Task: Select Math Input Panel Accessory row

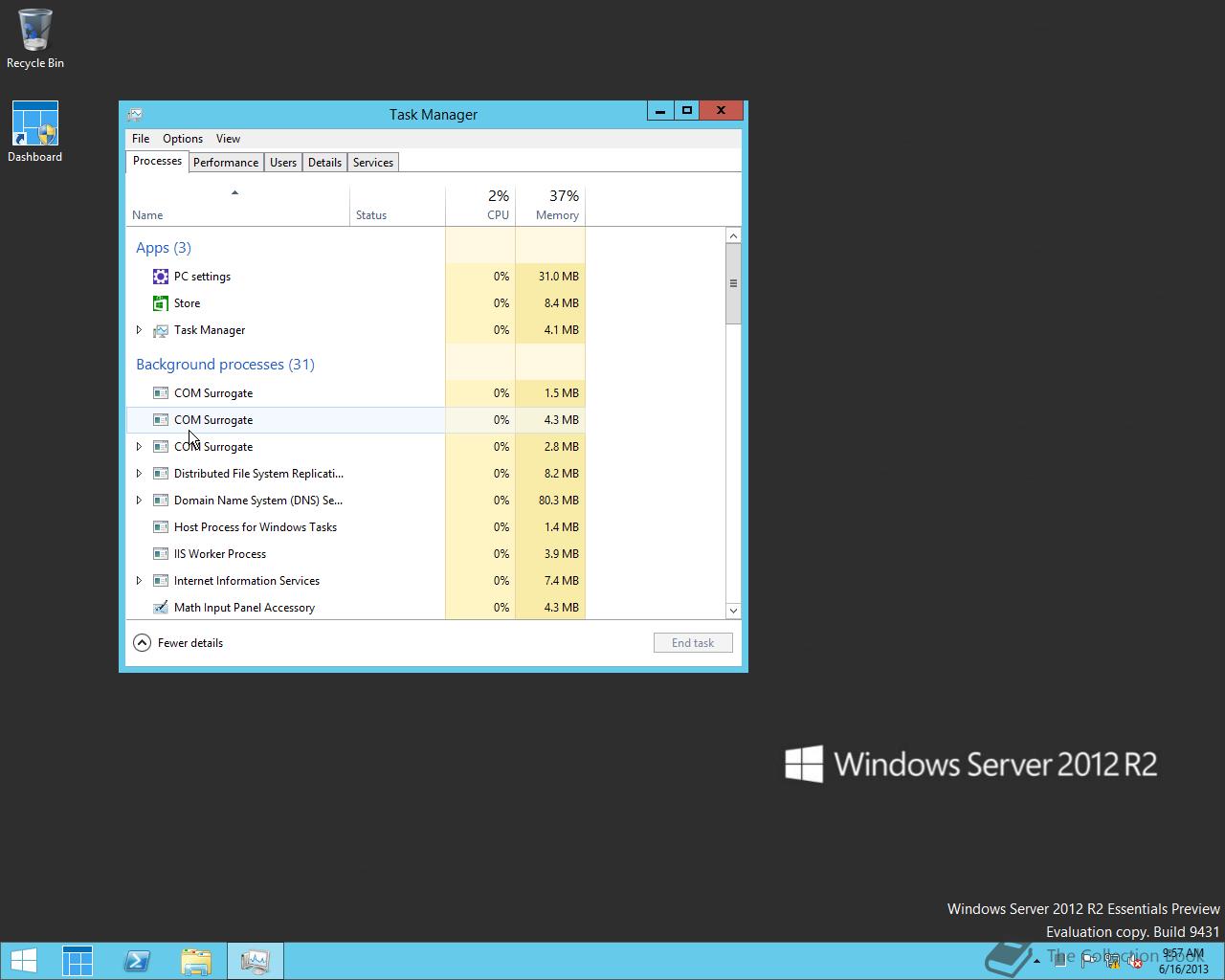Action: (356, 608)
